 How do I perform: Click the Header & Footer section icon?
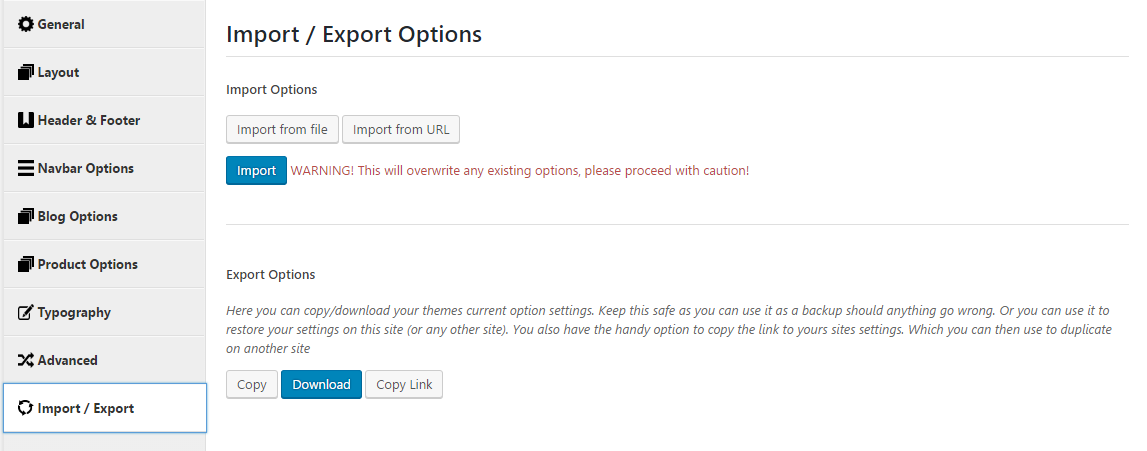26,120
